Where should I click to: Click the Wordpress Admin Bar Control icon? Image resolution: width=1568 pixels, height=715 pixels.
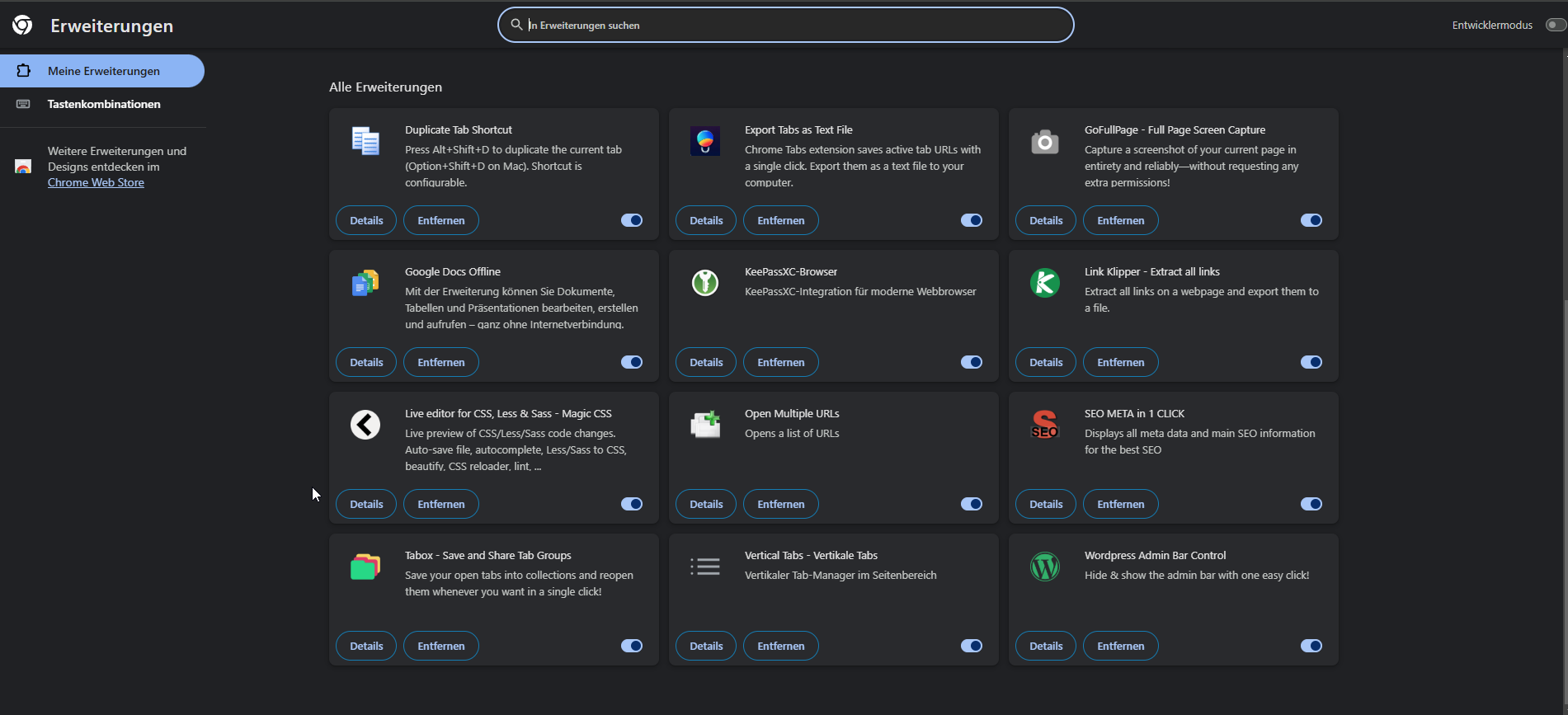tap(1045, 567)
